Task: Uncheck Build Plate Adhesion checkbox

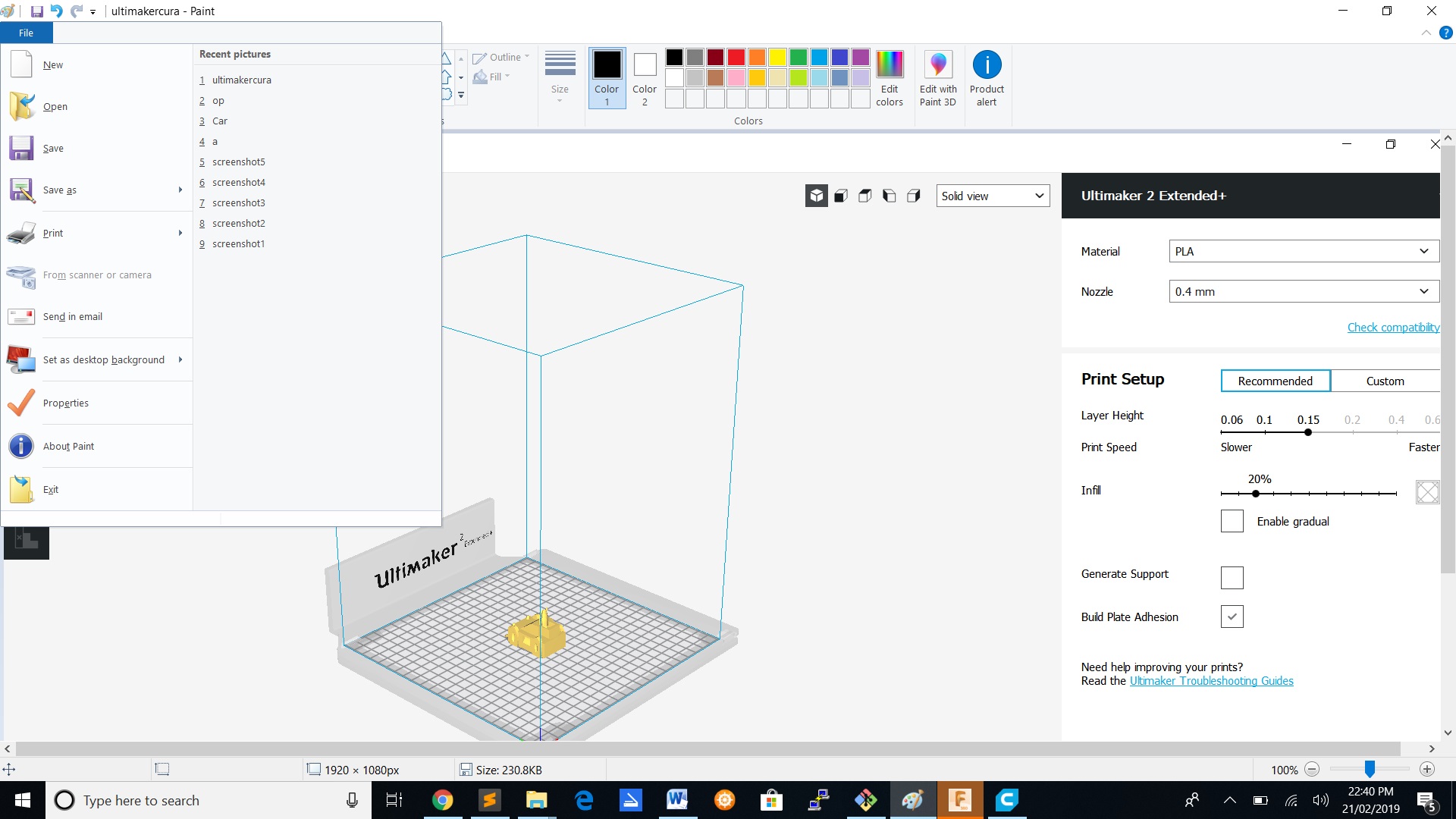Action: 1232,617
